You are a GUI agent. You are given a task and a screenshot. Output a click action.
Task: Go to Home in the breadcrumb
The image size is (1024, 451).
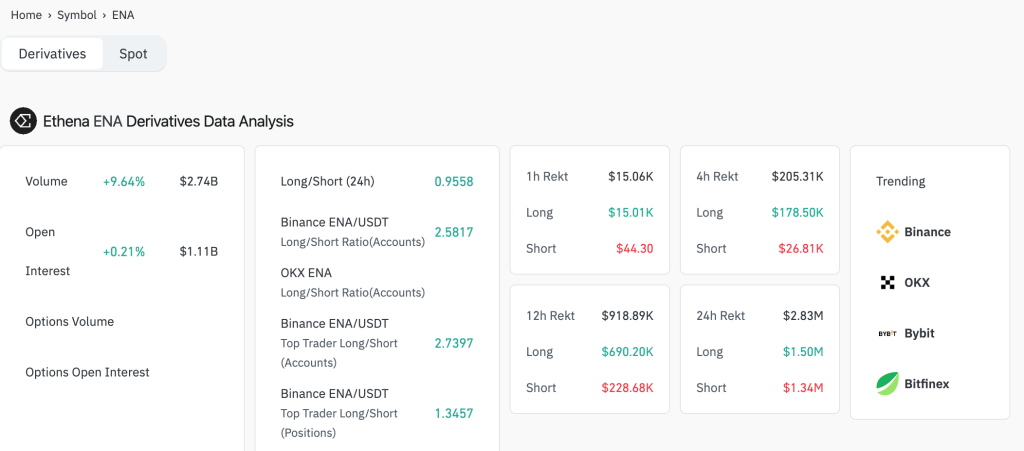pyautogui.click(x=26, y=15)
